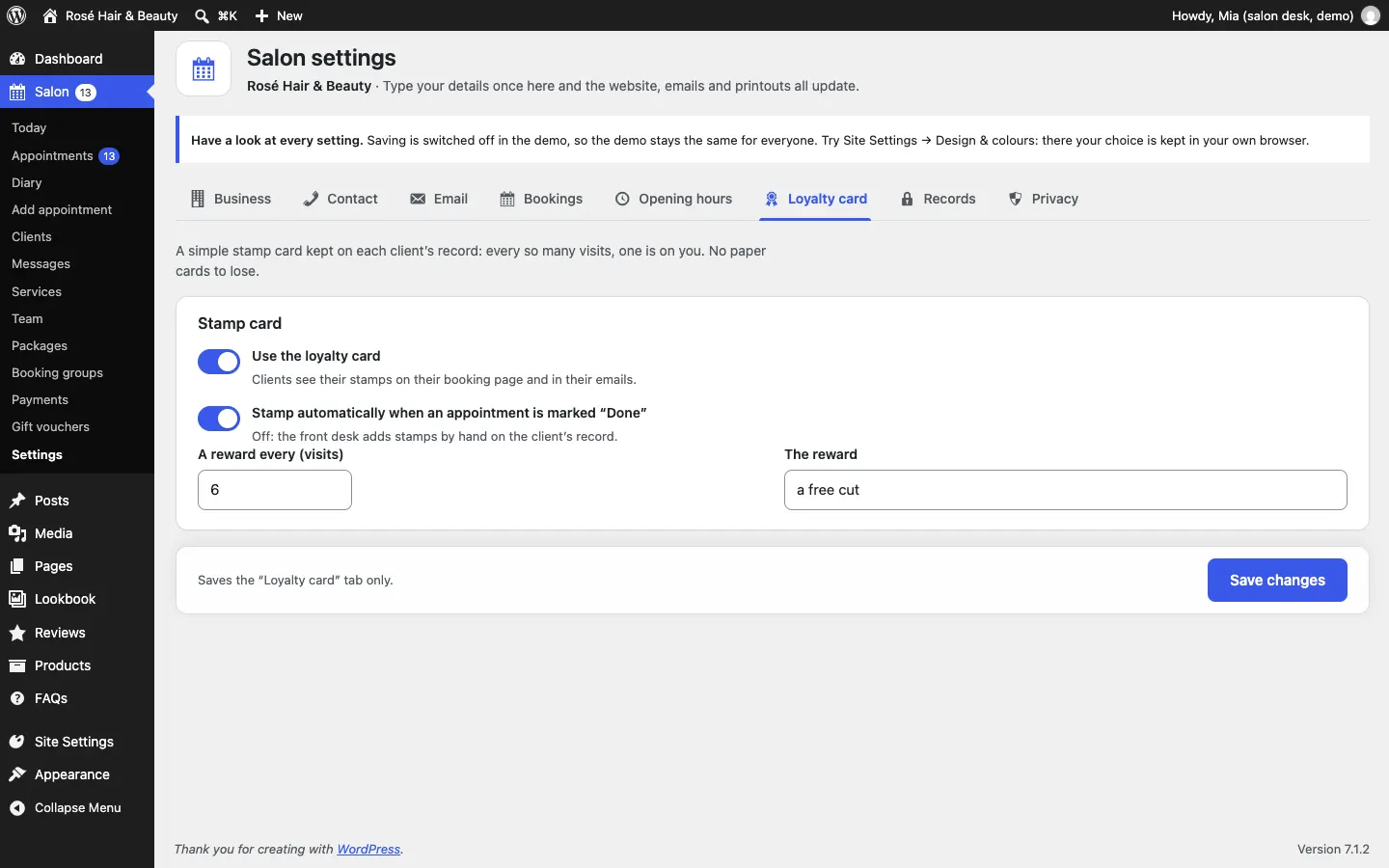Open the WordPress link in footer

[368, 850]
